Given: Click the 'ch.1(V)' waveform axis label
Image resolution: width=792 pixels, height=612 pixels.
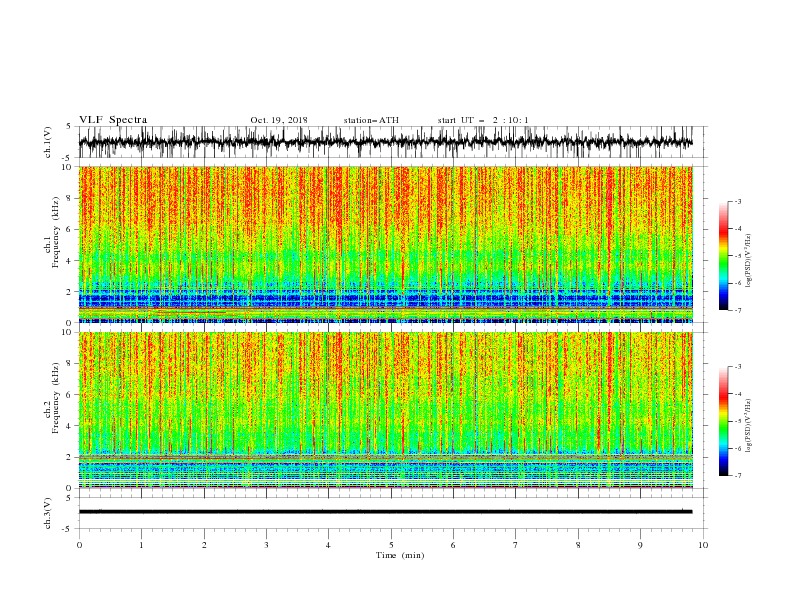Looking at the screenshot, I should click(48, 142).
